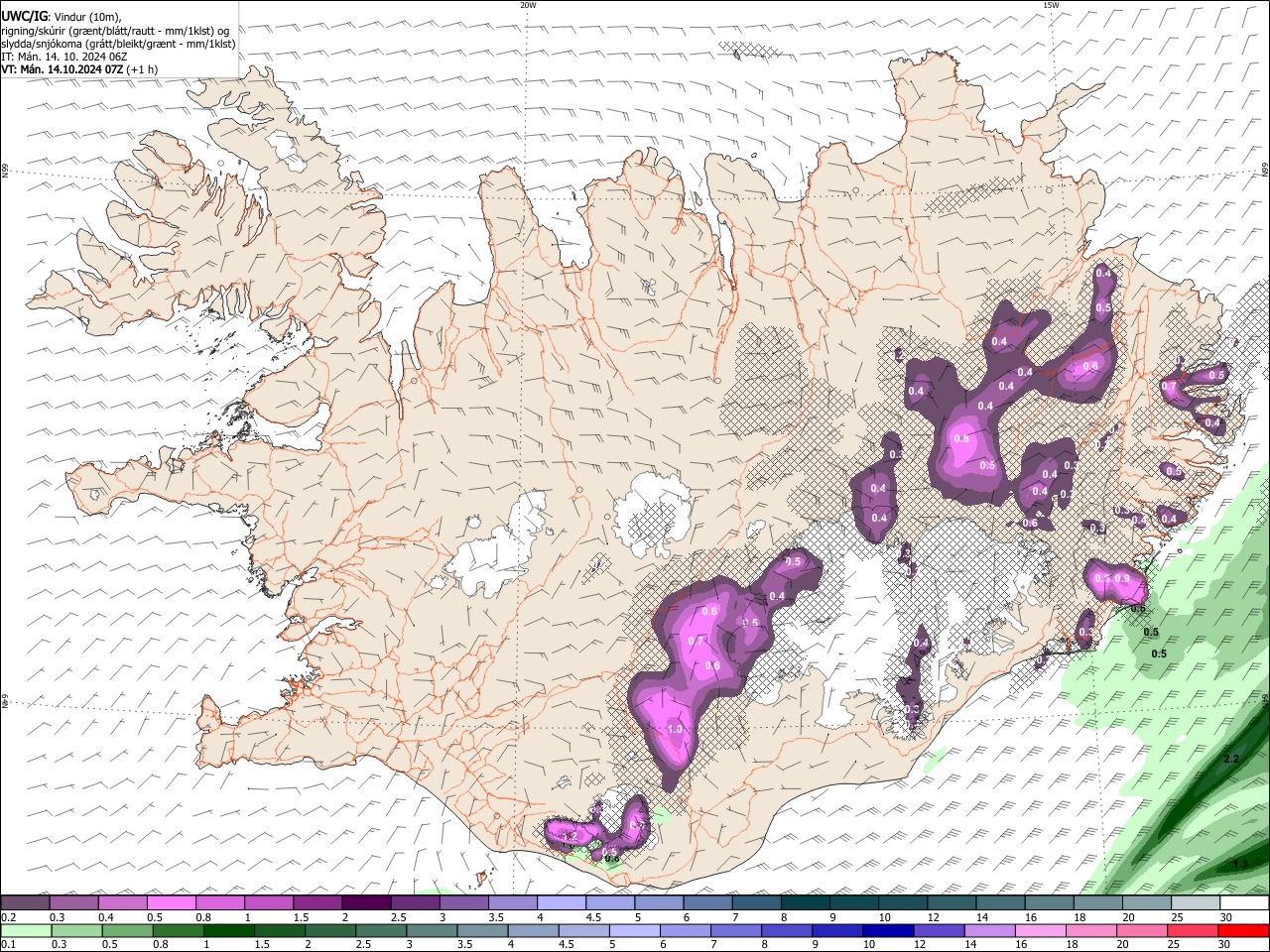Pick the dark purple 2 snow scale swatch

(365, 902)
